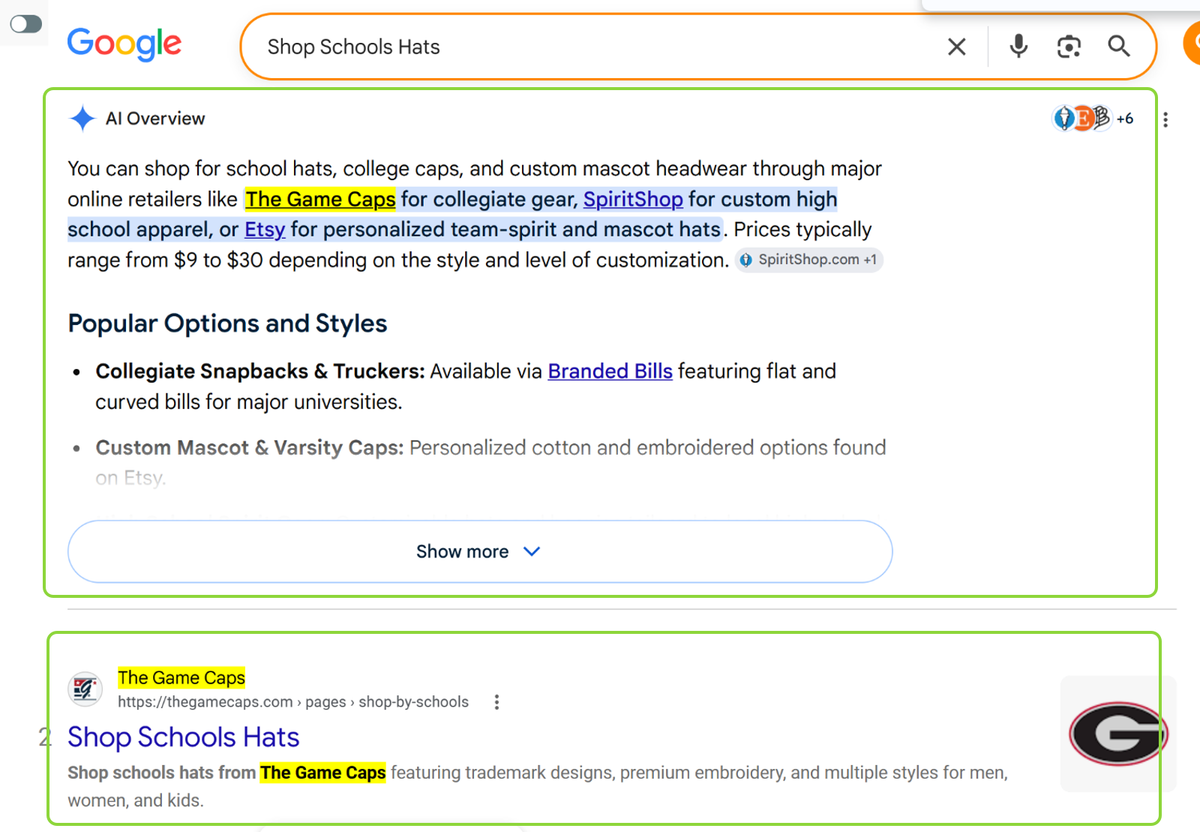The image size is (1200, 832).
Task: Click The Game Caps site name above URL
Action: pyautogui.click(x=181, y=678)
